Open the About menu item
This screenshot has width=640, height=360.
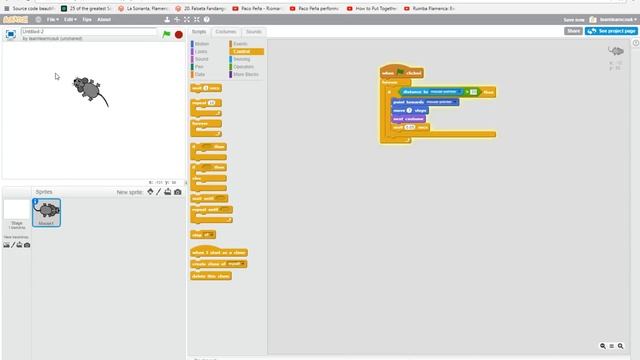click(x=104, y=19)
